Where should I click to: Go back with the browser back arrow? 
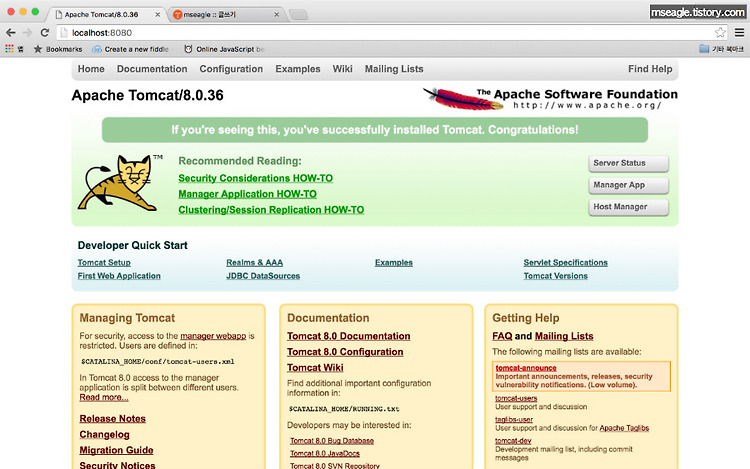click(x=11, y=33)
